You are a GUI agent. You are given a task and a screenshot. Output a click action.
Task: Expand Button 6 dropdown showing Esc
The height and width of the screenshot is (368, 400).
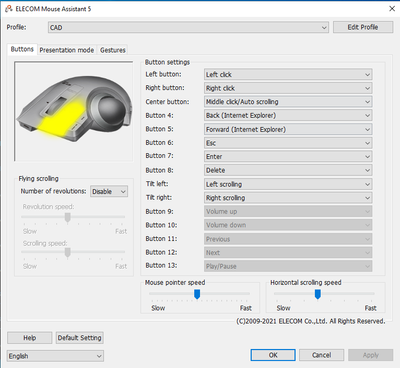[288, 143]
